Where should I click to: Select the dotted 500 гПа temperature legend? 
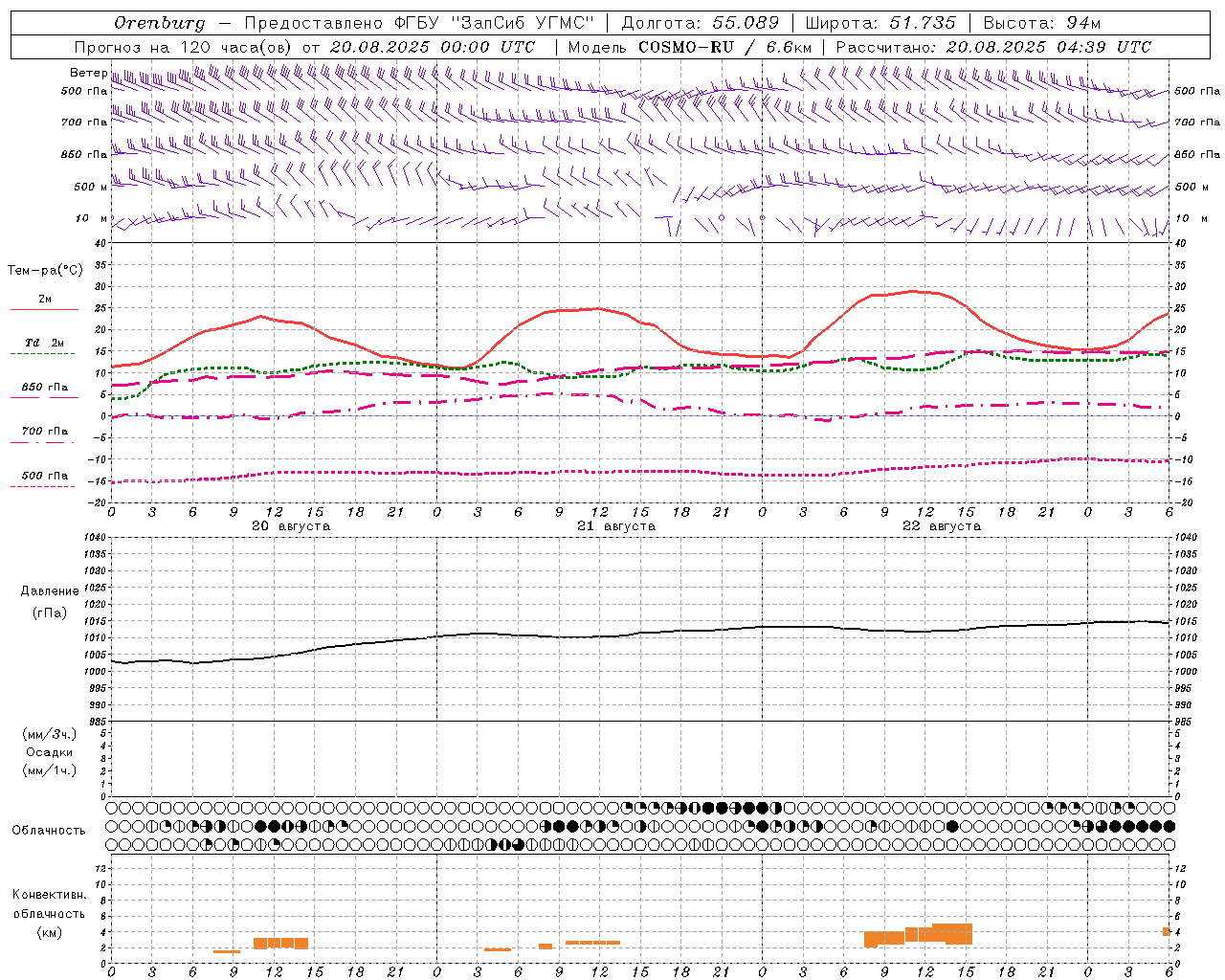(44, 486)
